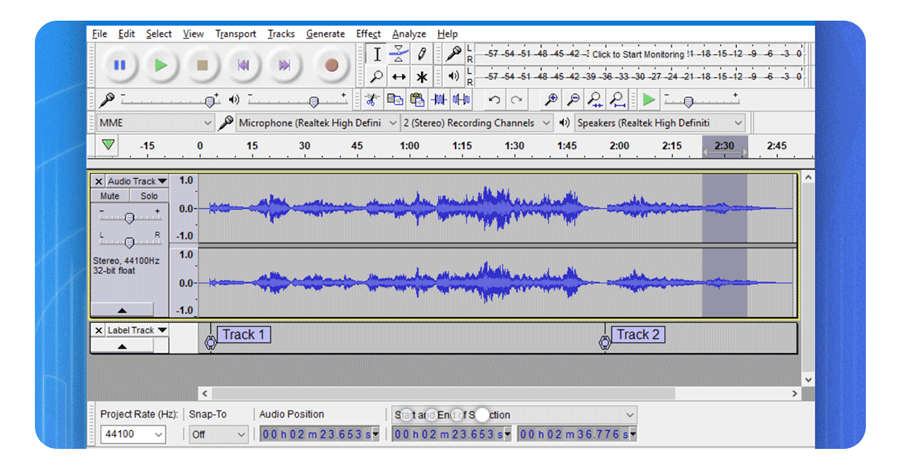Viewport: 900px width, 471px height.
Task: Click the timeline green pinned-head triangle
Action: pos(108,145)
